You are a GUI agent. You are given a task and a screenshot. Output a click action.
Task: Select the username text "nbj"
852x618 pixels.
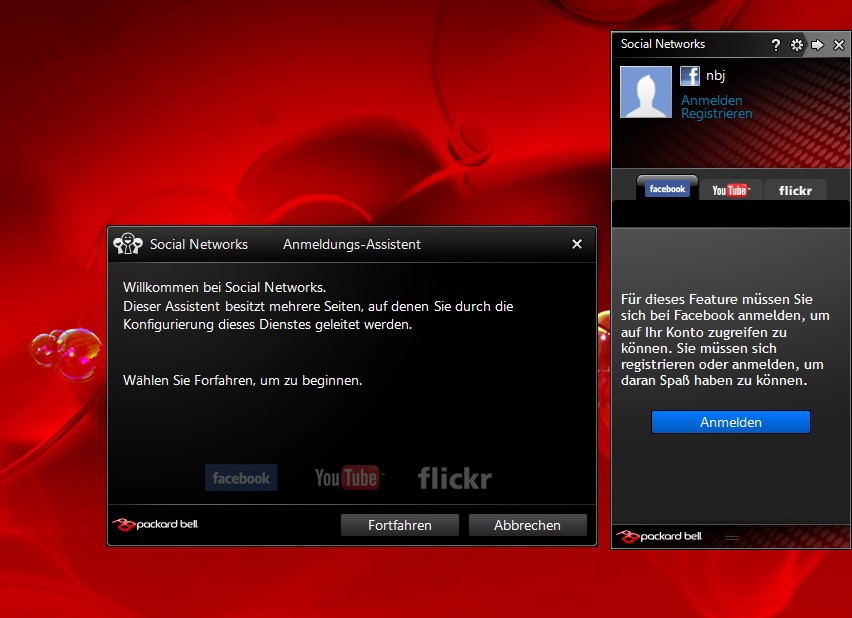coord(716,76)
